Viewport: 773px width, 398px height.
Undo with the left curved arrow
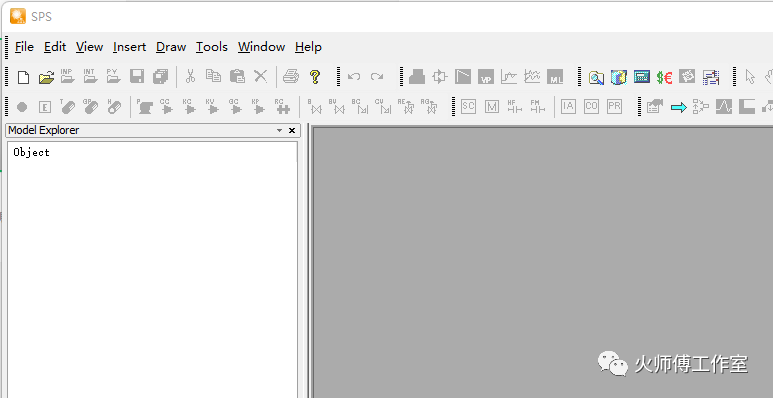[x=354, y=77]
